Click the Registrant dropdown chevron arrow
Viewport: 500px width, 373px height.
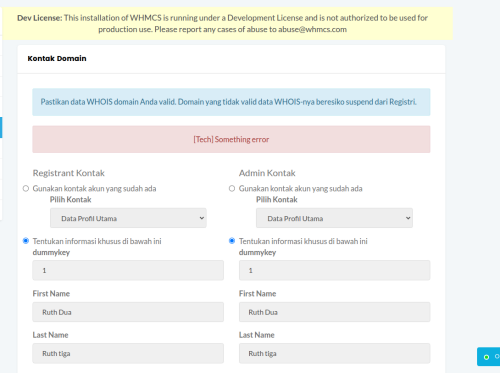202,218
